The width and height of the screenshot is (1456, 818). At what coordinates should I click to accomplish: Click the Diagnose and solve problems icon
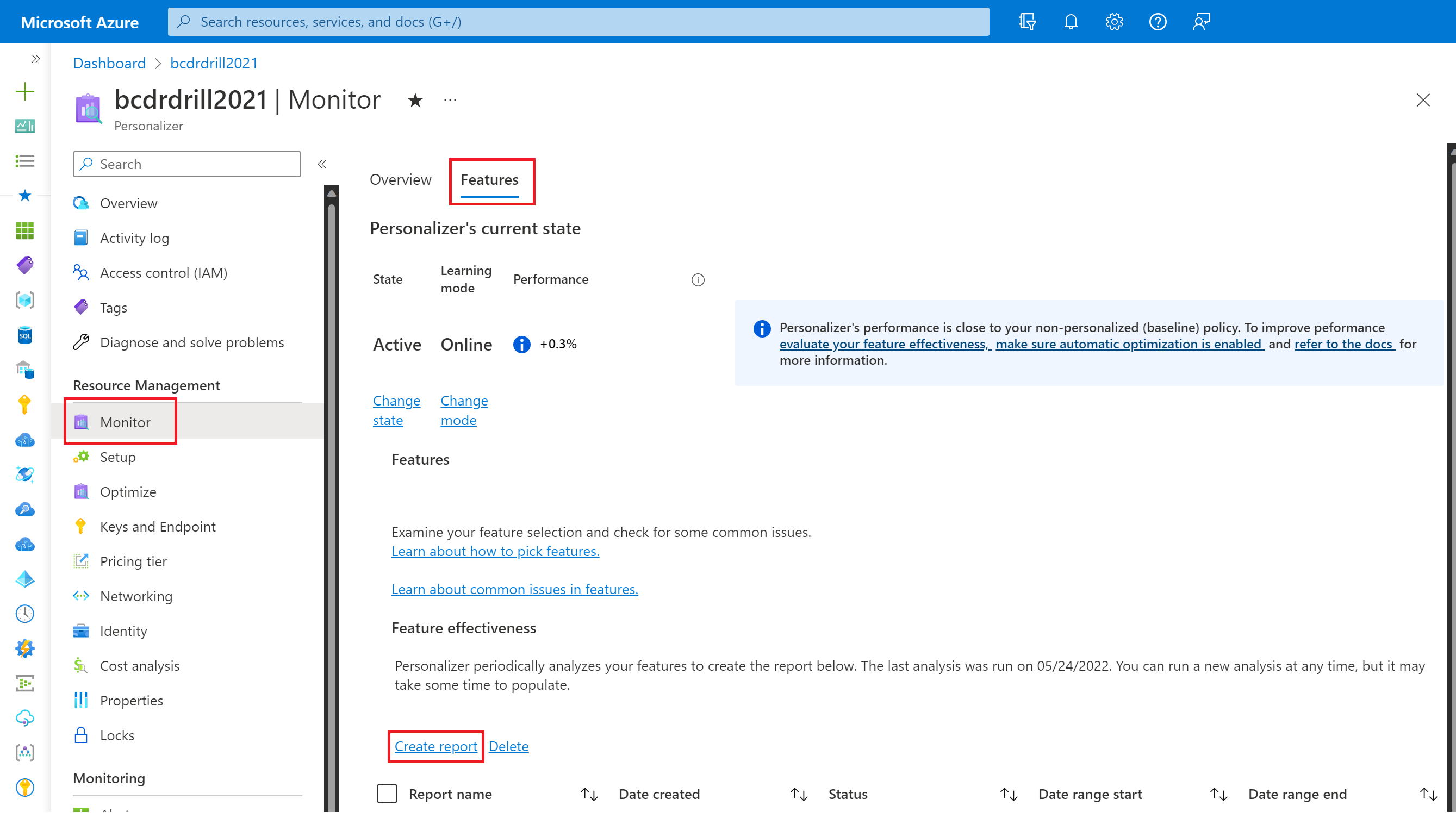click(x=83, y=341)
